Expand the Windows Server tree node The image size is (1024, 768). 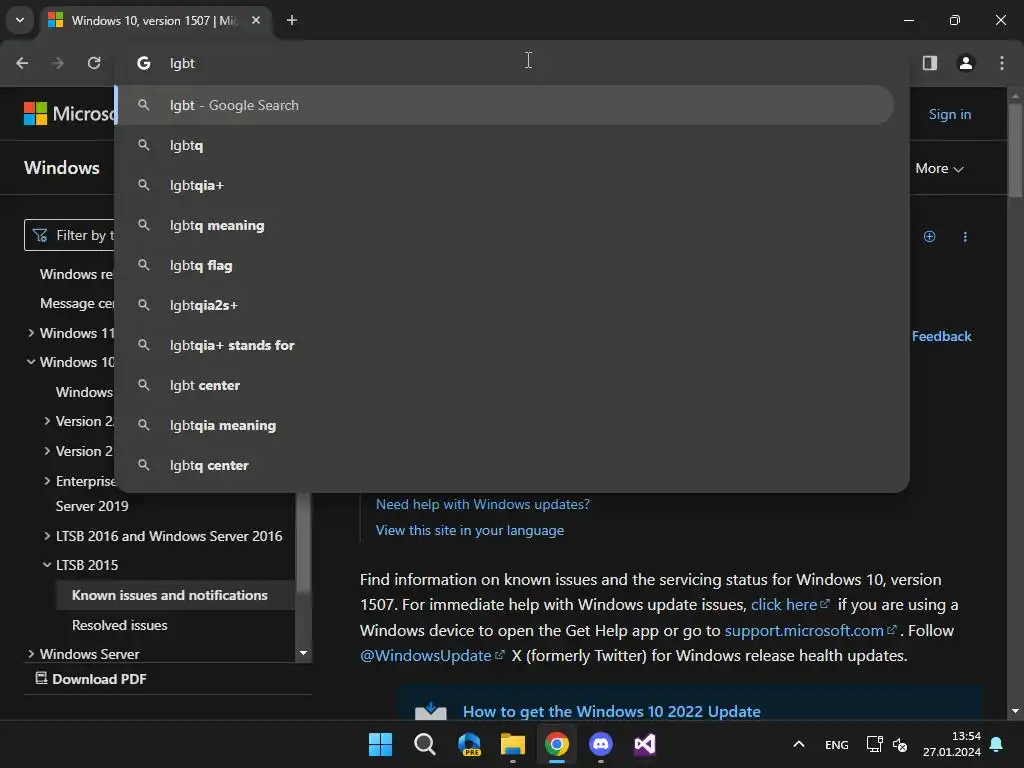click(31, 654)
